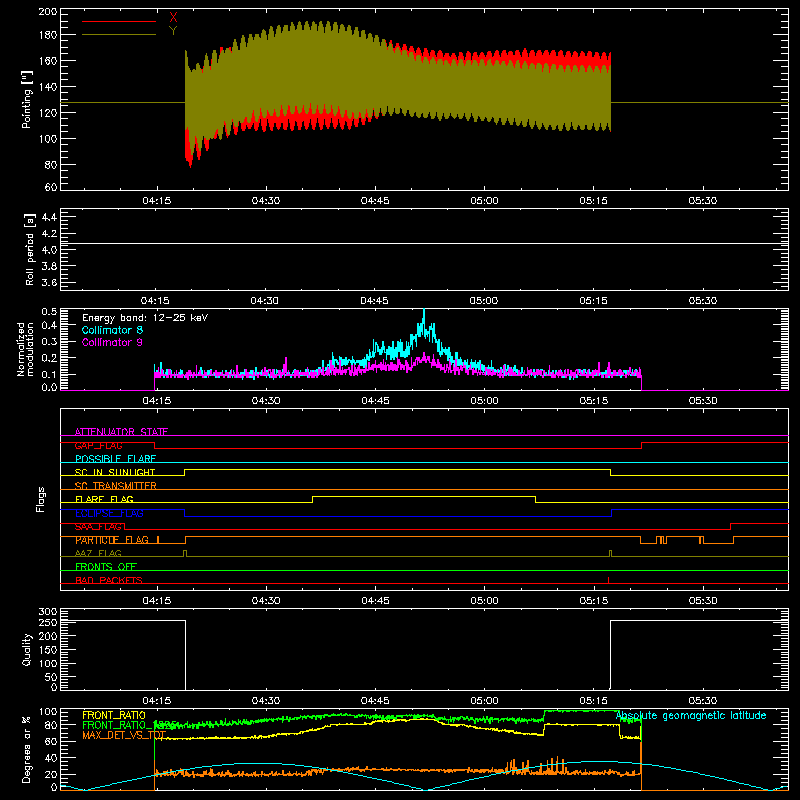Select the BAD_PACKETS flag label
The height and width of the screenshot is (800, 800).
[x=109, y=580]
